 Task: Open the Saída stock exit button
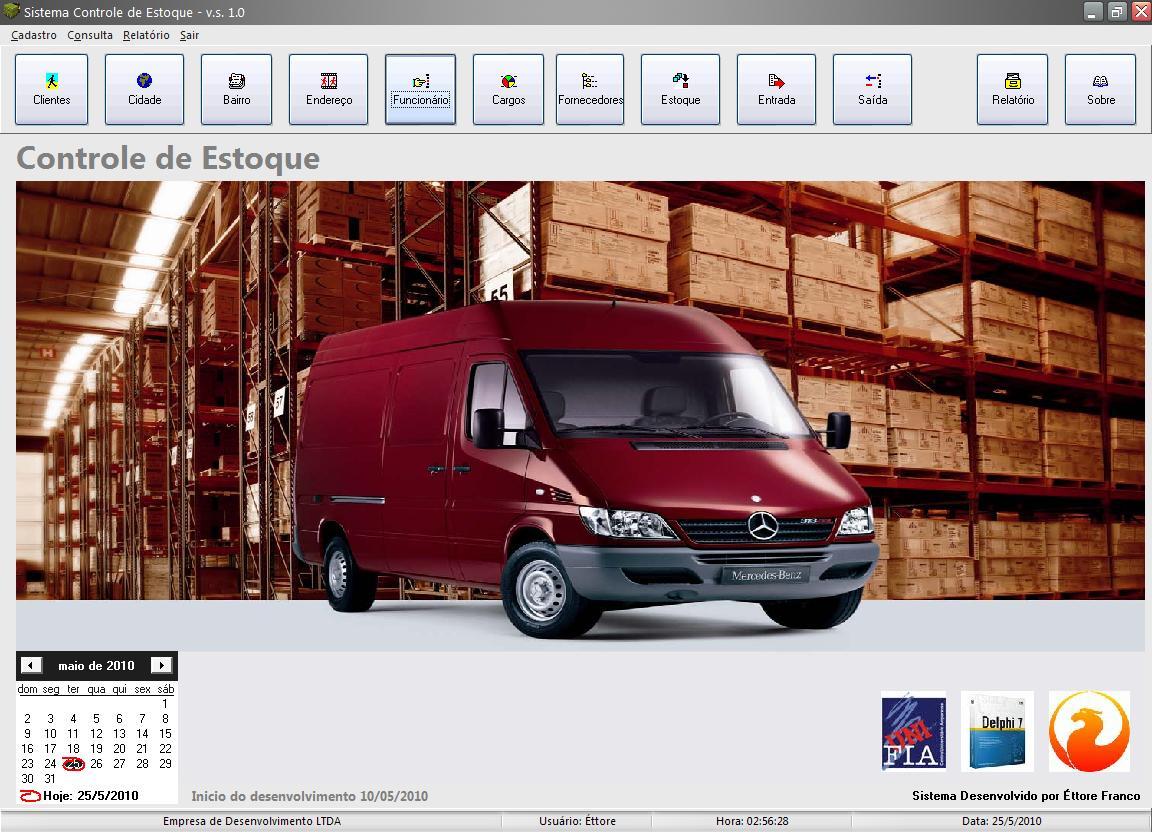[872, 89]
